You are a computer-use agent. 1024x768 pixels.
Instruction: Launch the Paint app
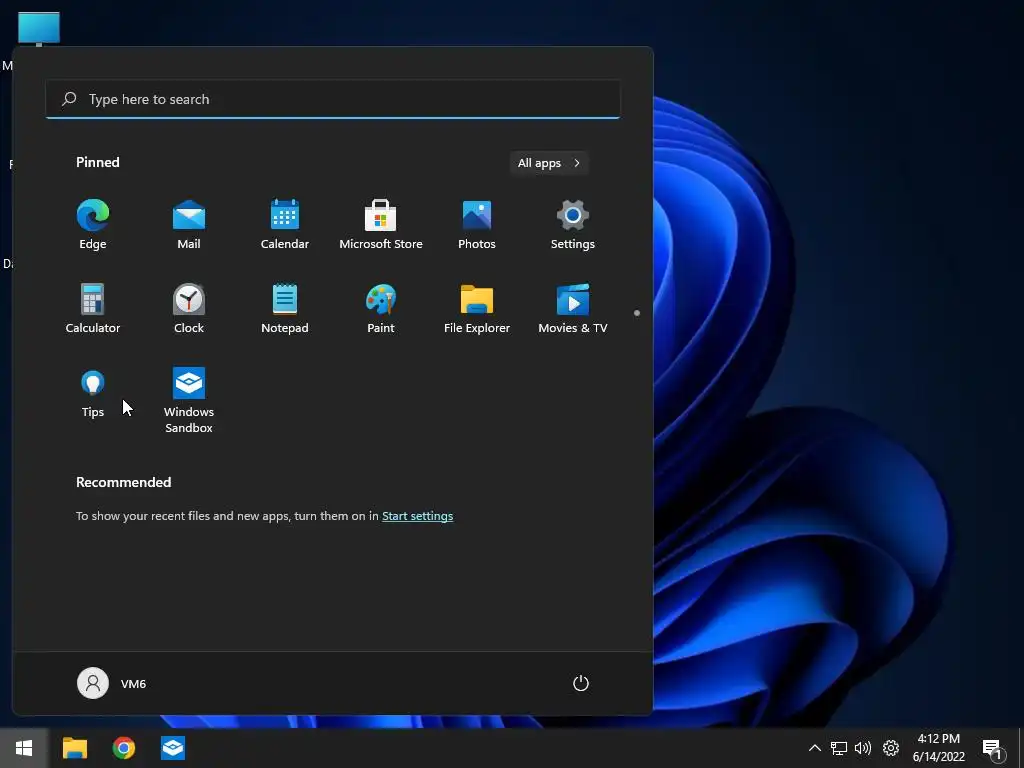tap(381, 309)
